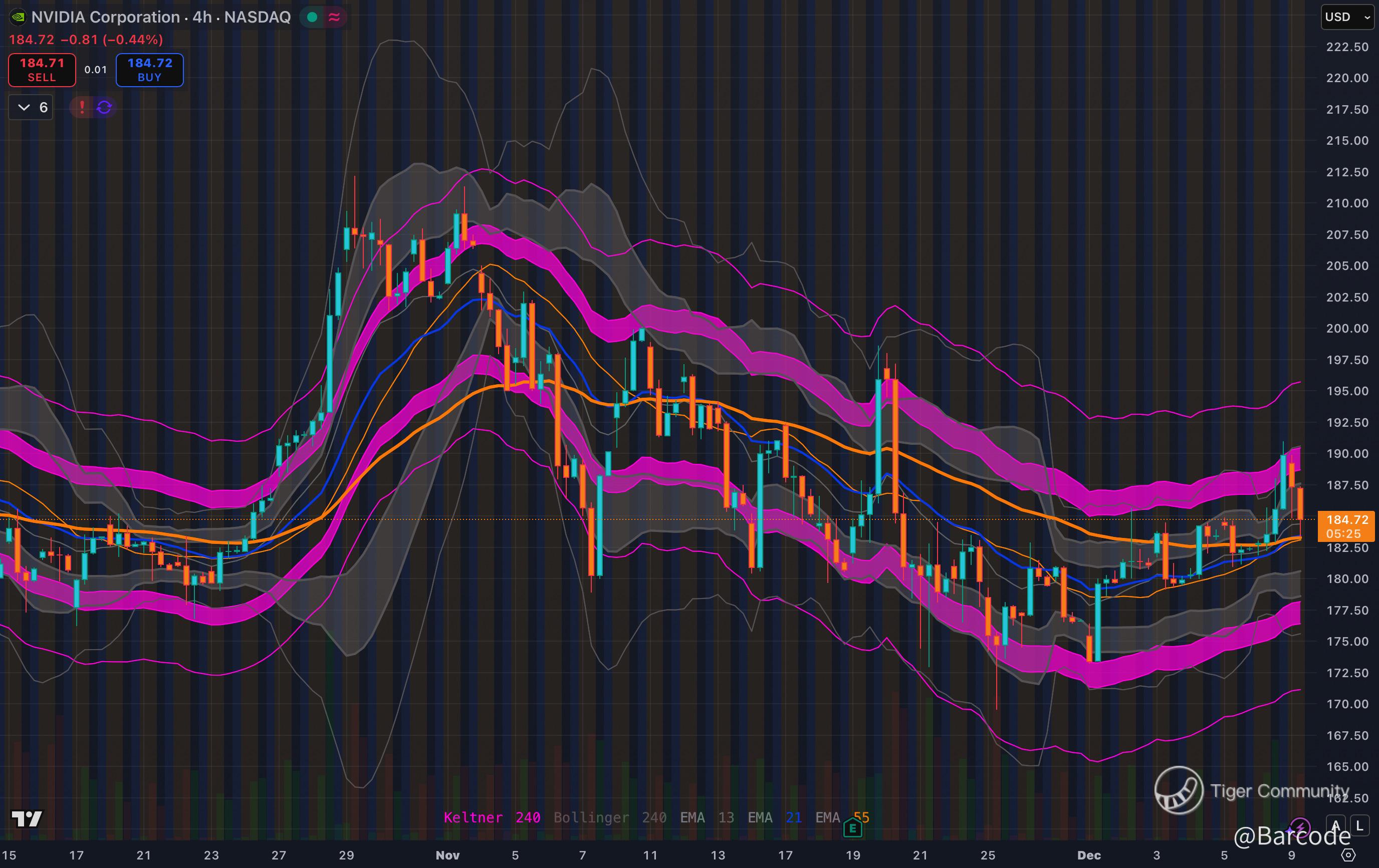Open the TradingView logo link

(x=27, y=819)
